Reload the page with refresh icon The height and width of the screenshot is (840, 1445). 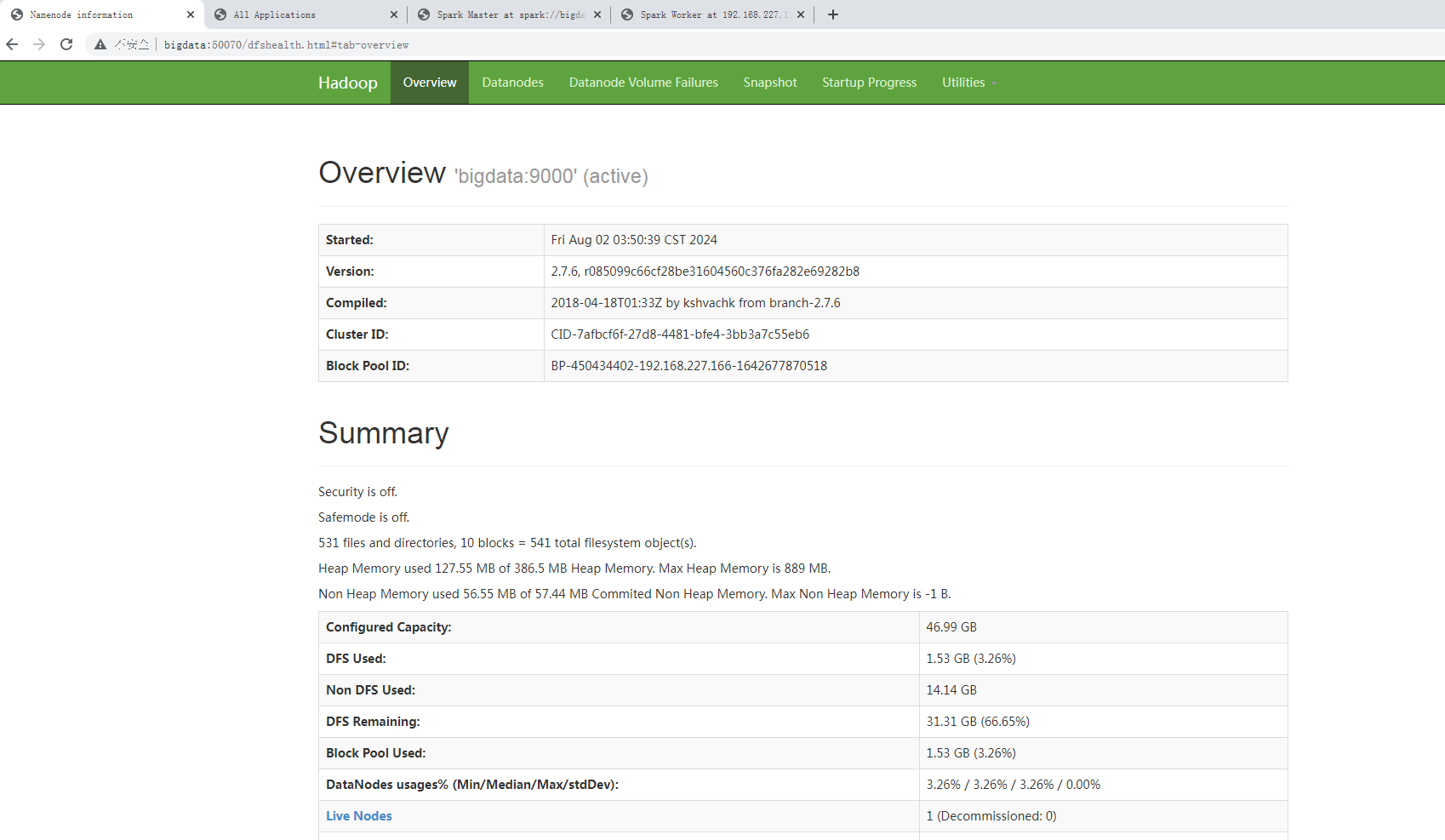pyautogui.click(x=66, y=44)
